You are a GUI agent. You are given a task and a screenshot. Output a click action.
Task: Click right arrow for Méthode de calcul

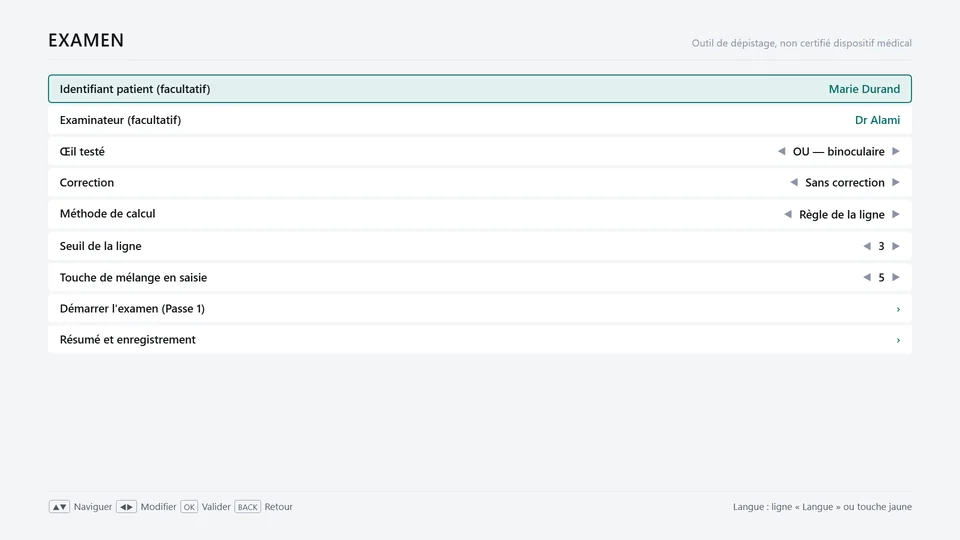pyautogui.click(x=896, y=214)
